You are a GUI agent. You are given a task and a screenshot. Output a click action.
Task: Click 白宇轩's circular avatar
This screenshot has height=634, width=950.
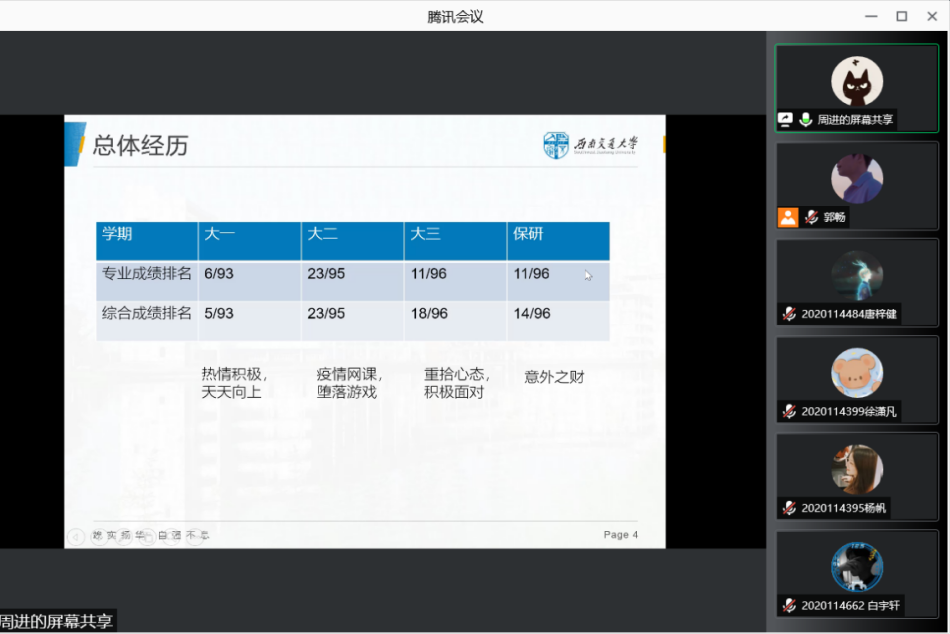tap(857, 567)
